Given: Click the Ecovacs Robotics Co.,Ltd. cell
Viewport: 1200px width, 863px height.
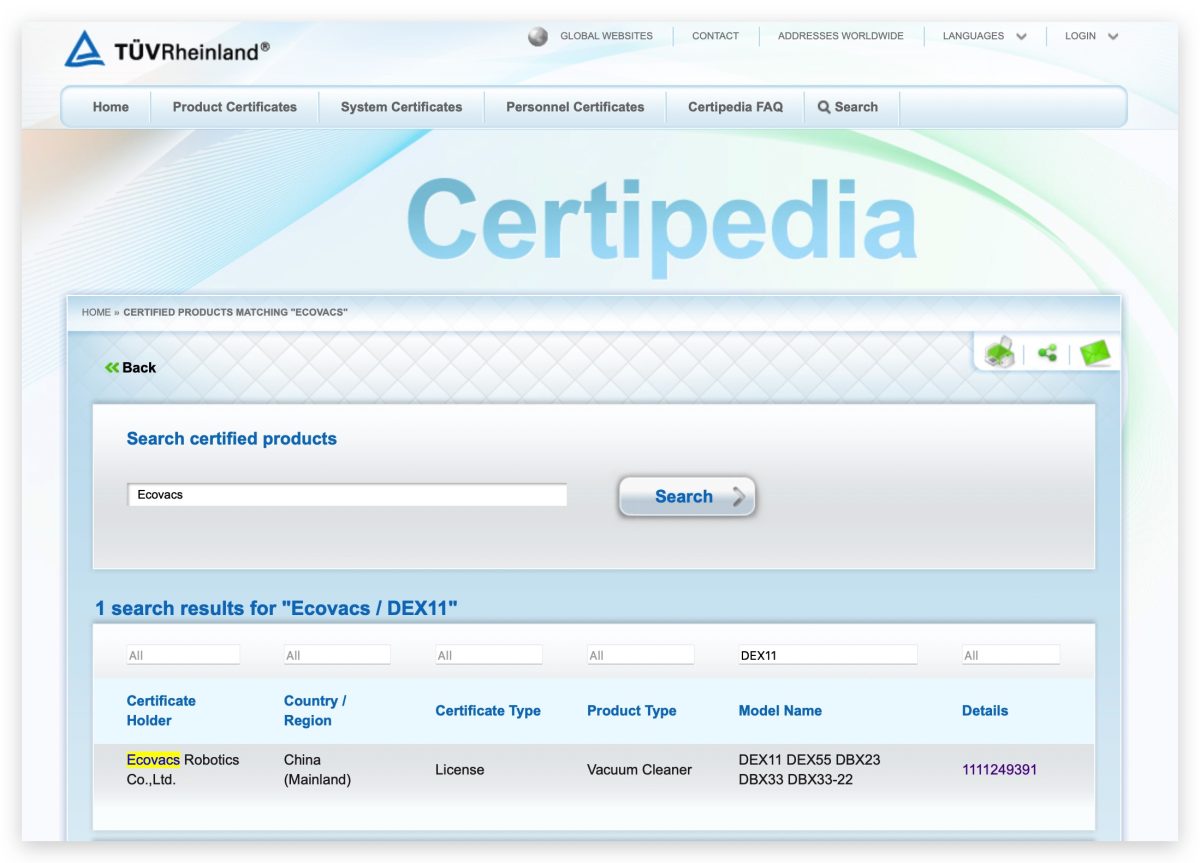Looking at the screenshot, I should click(x=183, y=770).
